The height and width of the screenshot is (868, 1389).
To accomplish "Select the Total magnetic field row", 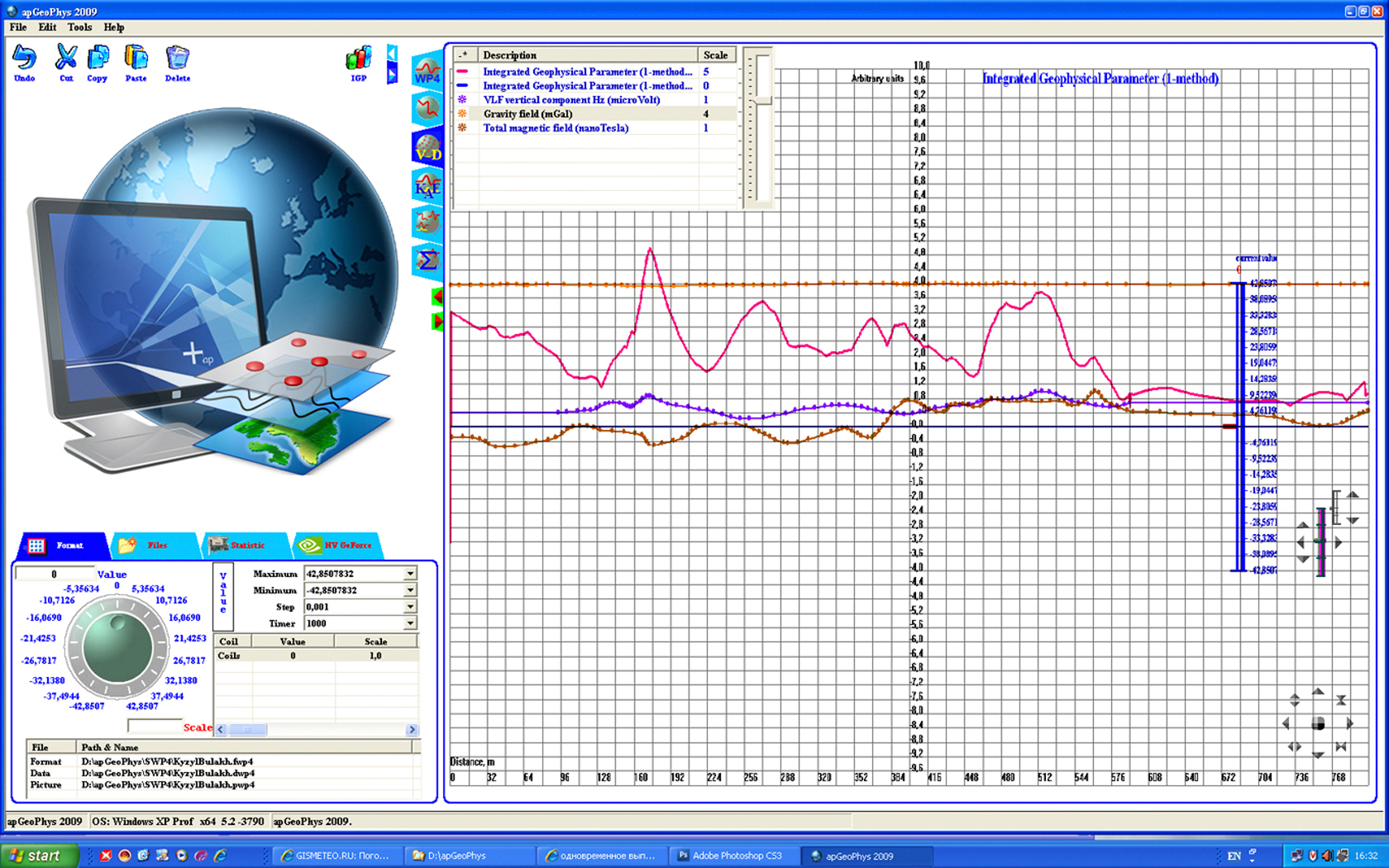I will point(556,128).
